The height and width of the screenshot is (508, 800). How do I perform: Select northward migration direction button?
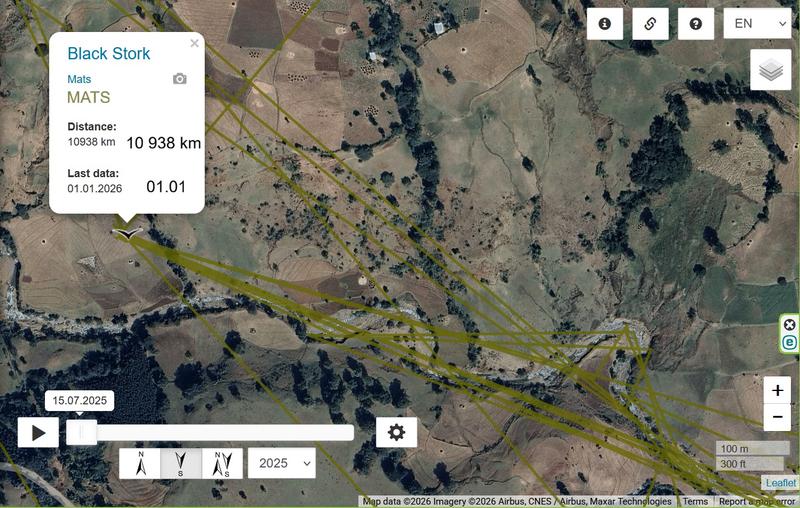click(x=140, y=463)
